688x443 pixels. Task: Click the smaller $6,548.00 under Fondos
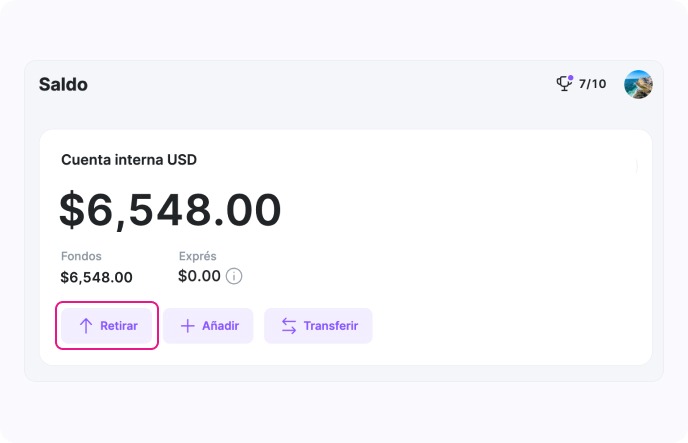click(x=96, y=277)
